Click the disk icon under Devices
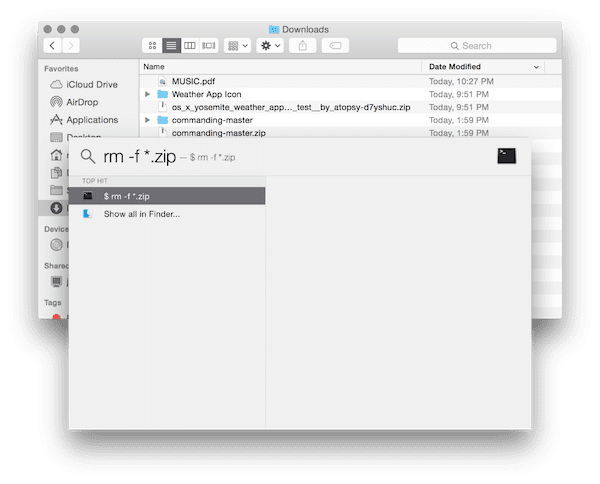Screen dimensions: 600x484 coord(56,244)
